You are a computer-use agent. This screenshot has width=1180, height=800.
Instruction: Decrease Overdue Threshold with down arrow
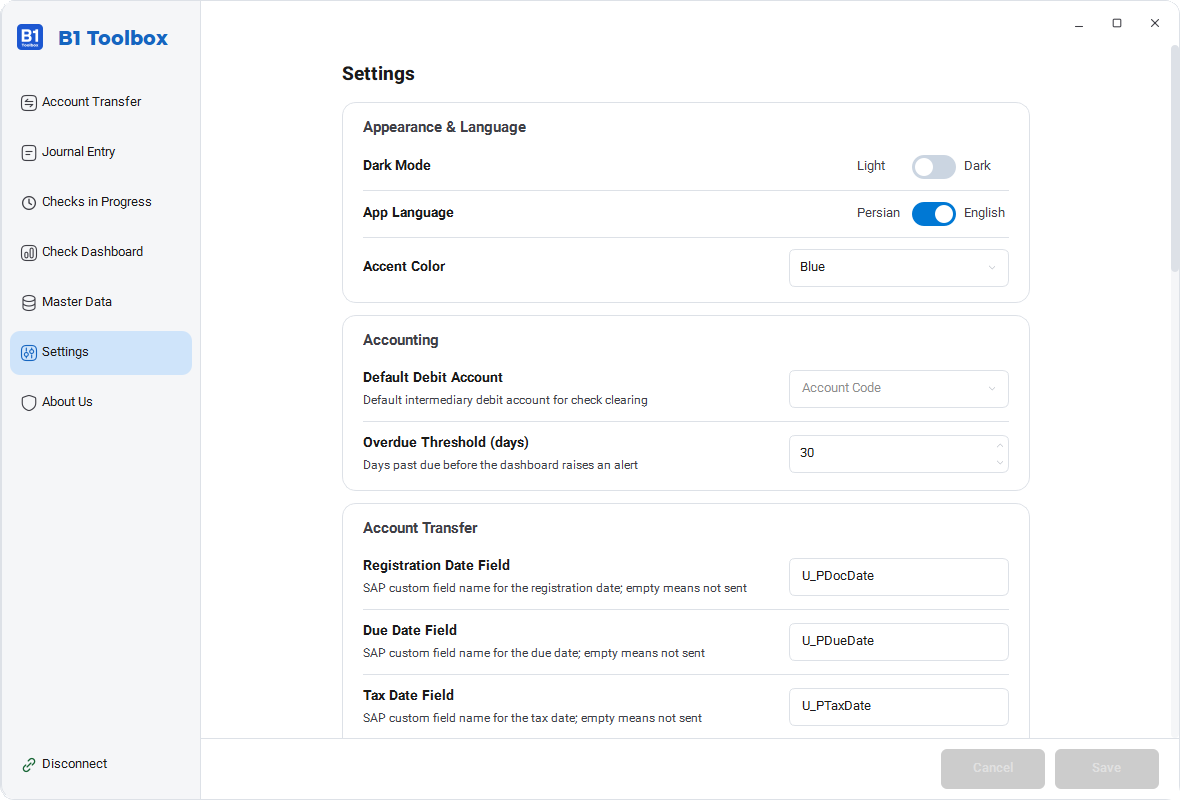point(999,462)
